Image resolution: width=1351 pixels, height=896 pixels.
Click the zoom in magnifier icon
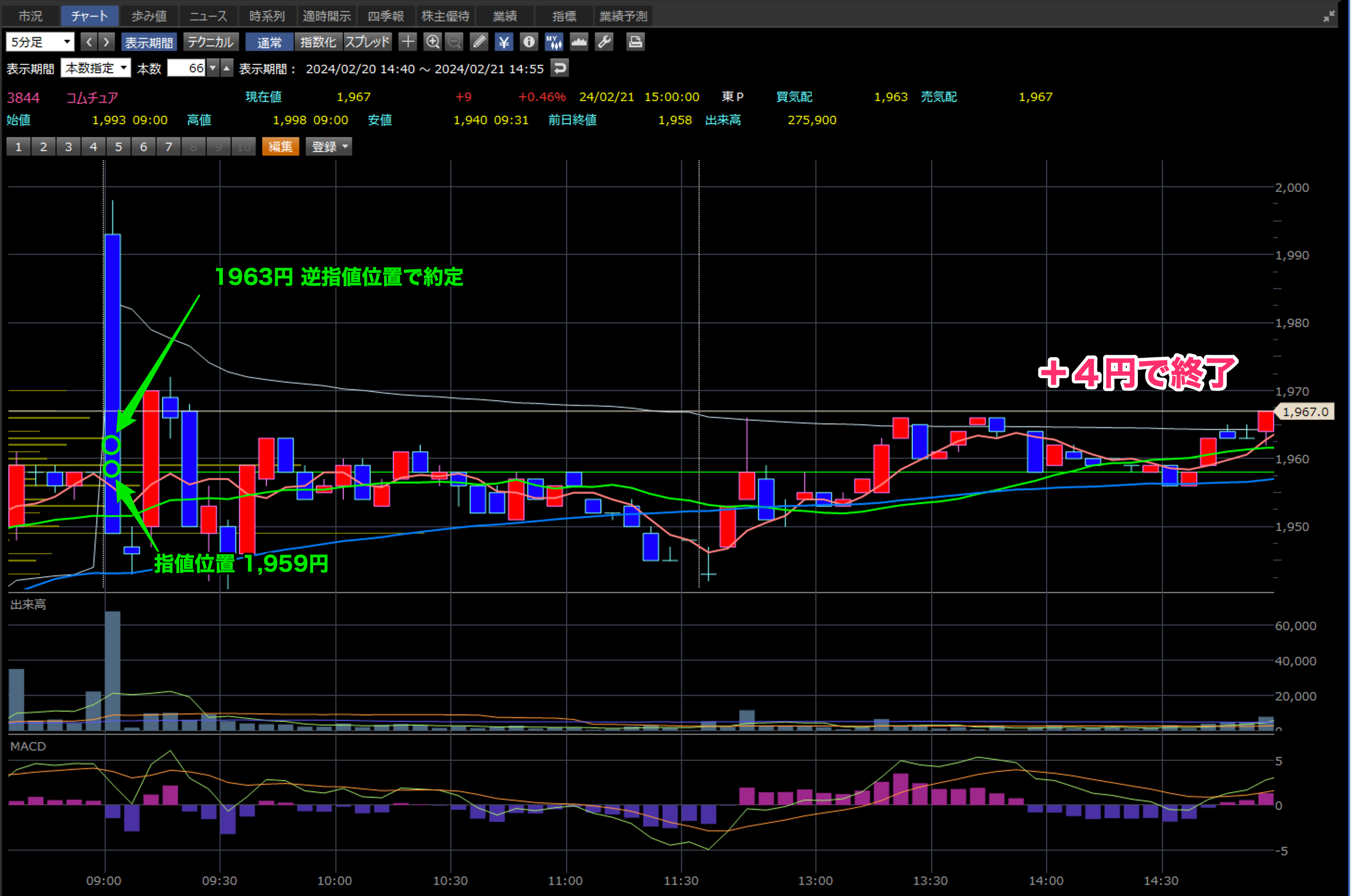click(x=433, y=42)
